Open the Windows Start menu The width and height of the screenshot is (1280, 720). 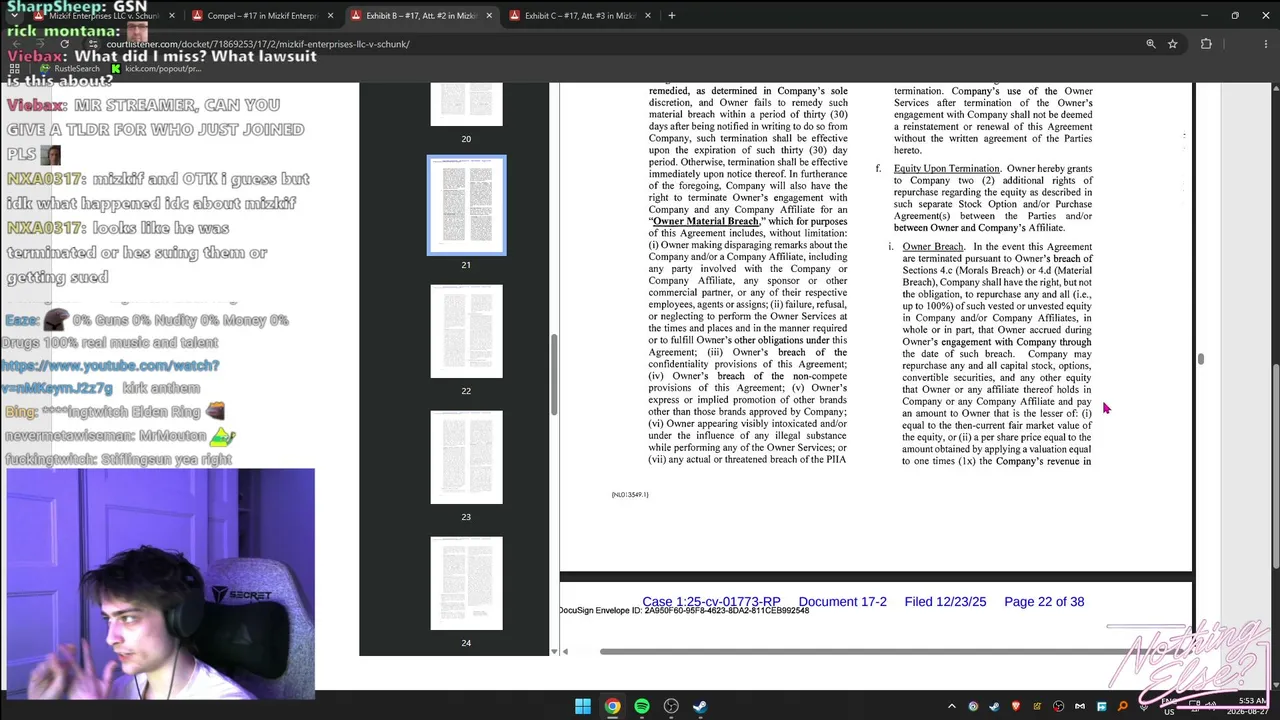pyautogui.click(x=583, y=706)
